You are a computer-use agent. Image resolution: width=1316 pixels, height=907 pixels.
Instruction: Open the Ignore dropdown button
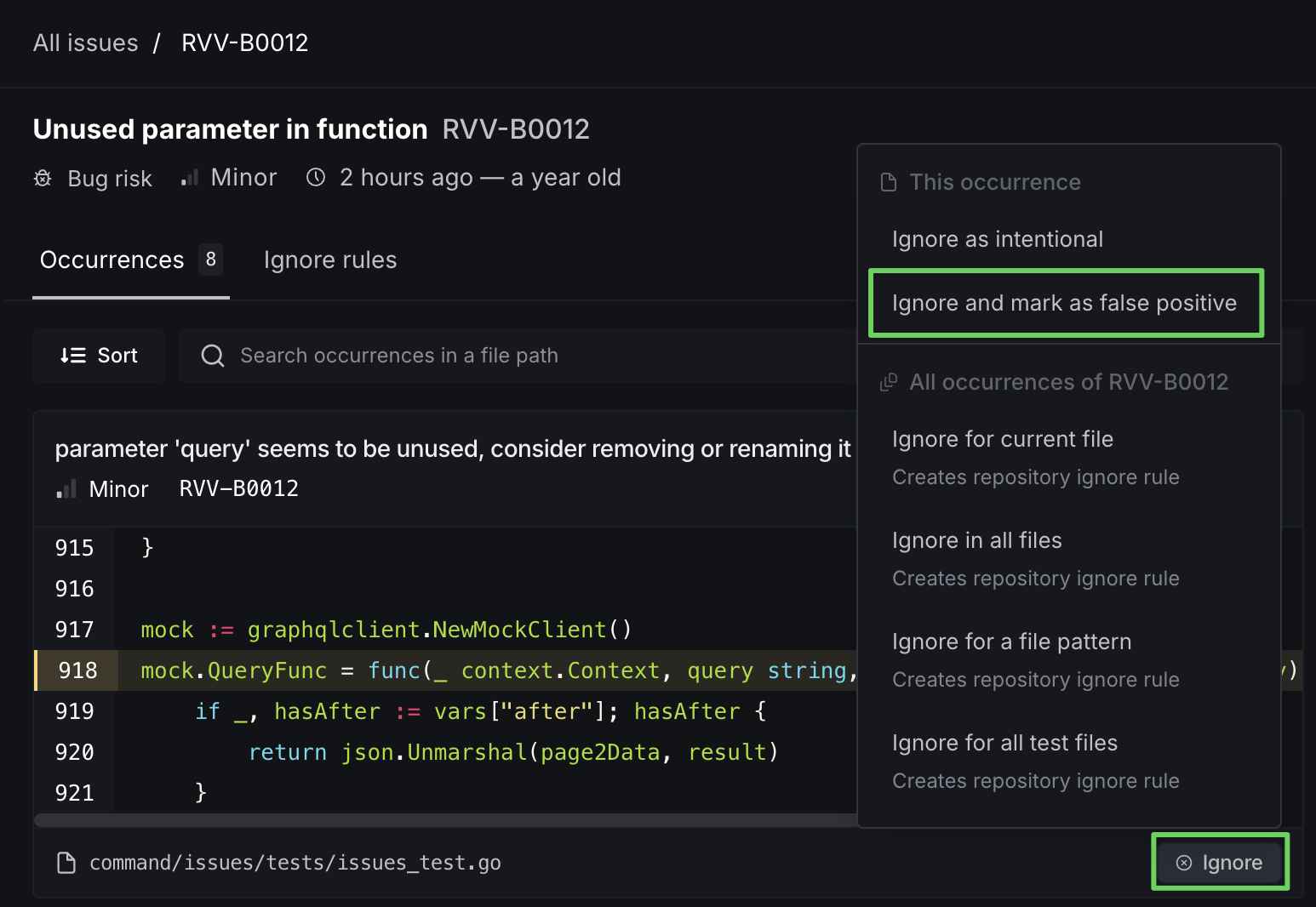[1220, 863]
